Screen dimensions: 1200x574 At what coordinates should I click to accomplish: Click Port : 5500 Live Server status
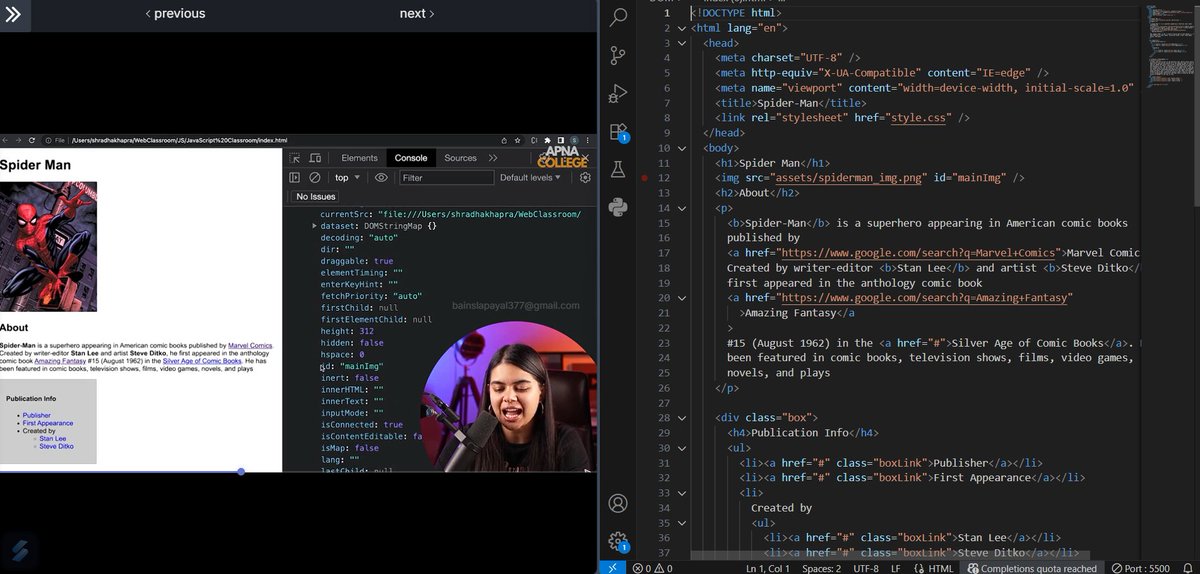coord(1141,568)
